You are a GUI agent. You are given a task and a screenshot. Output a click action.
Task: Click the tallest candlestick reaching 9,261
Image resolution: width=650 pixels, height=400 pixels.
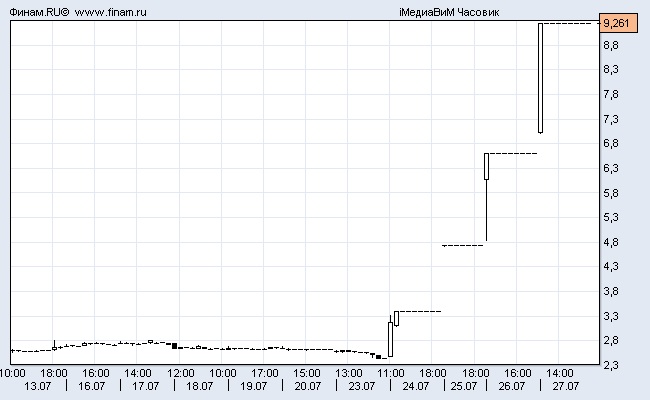[541, 78]
